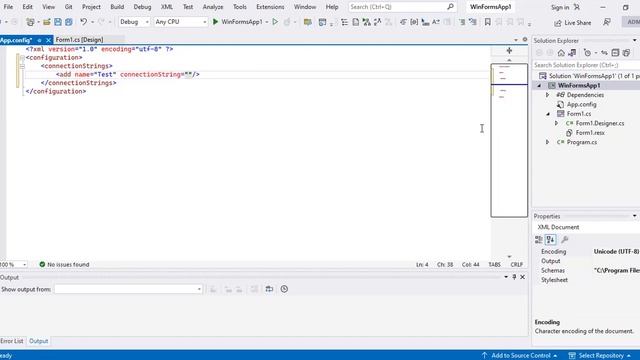The width and height of the screenshot is (640, 360).
Task: Open the File menu
Action: click(x=8, y=7)
